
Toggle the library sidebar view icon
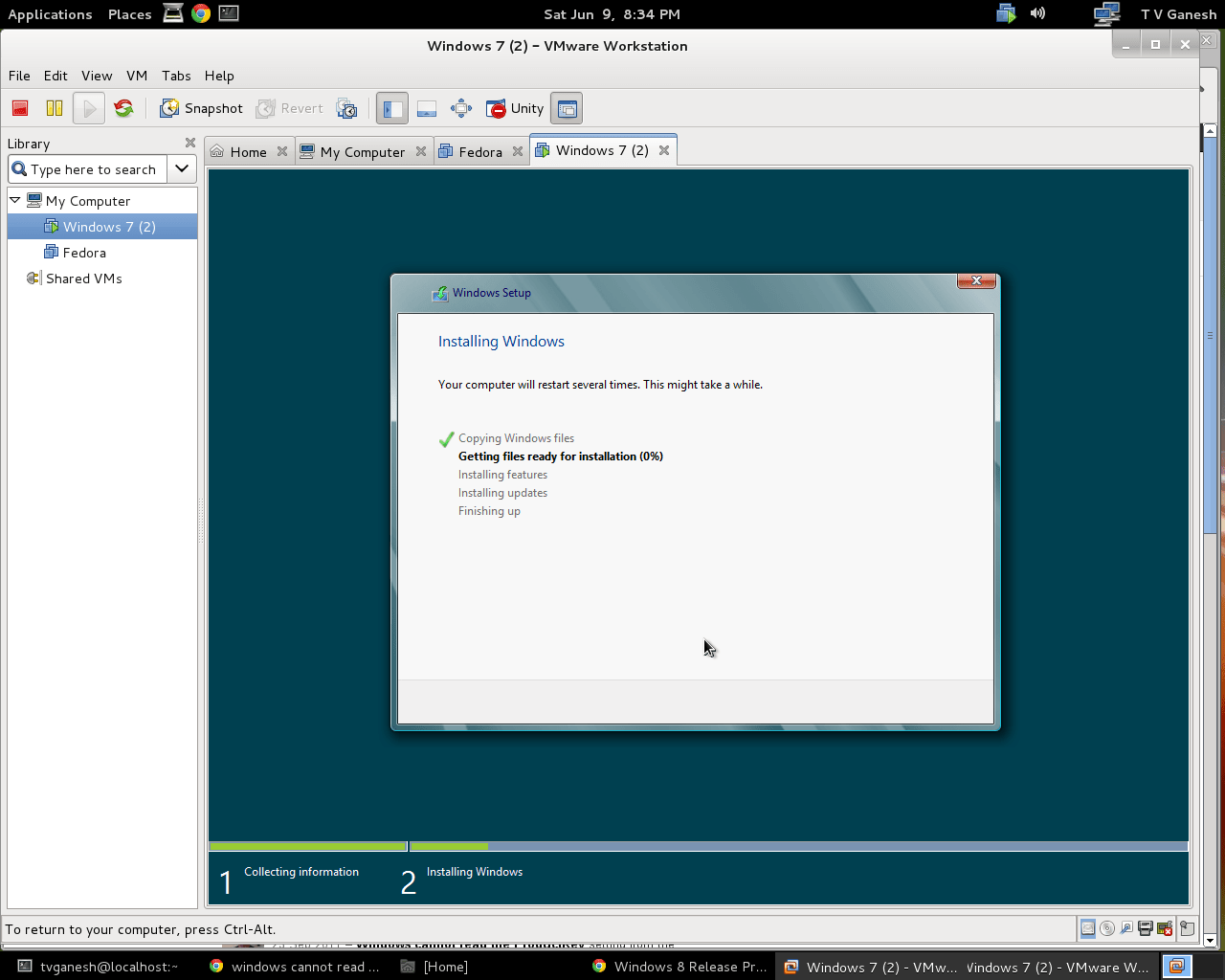392,108
